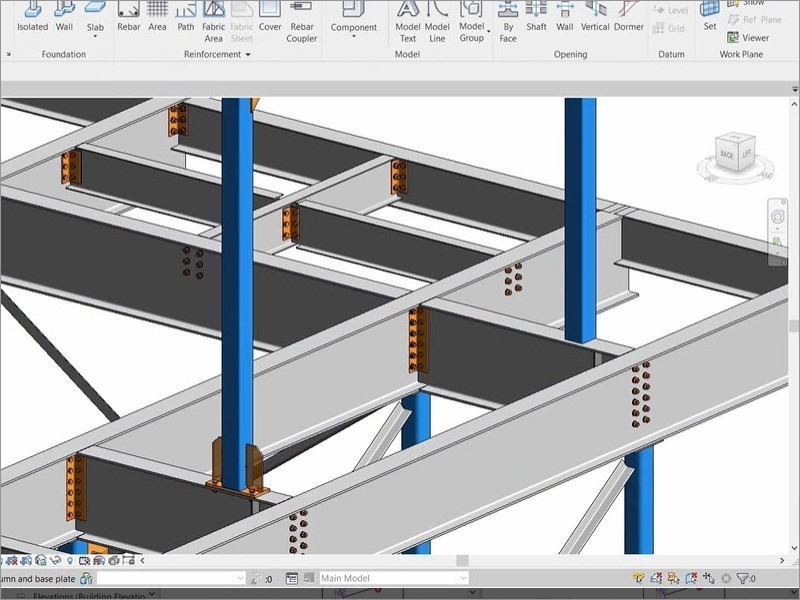The image size is (800, 600).
Task: Click the Temporary Hide/Isolate glasses icon
Action: [x=55, y=561]
